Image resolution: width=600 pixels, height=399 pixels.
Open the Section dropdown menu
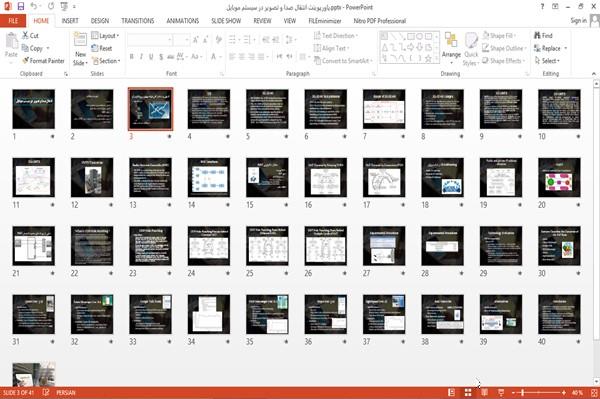coord(106,61)
